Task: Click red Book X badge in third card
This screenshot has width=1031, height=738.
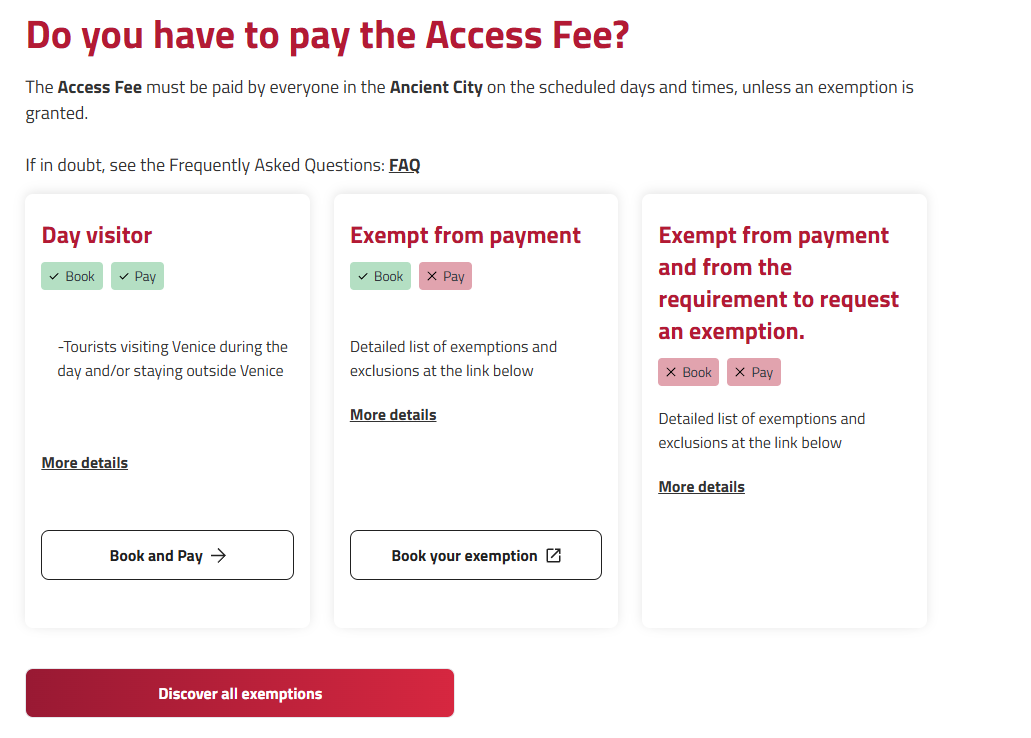Action: (688, 373)
